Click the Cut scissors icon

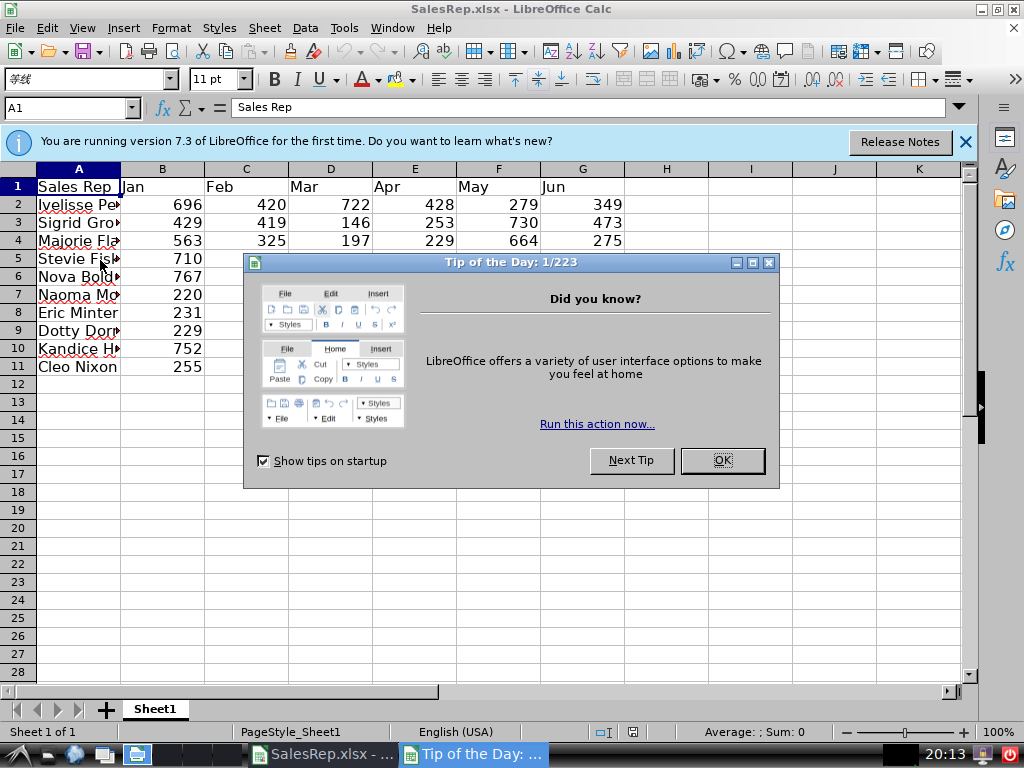coord(202,51)
